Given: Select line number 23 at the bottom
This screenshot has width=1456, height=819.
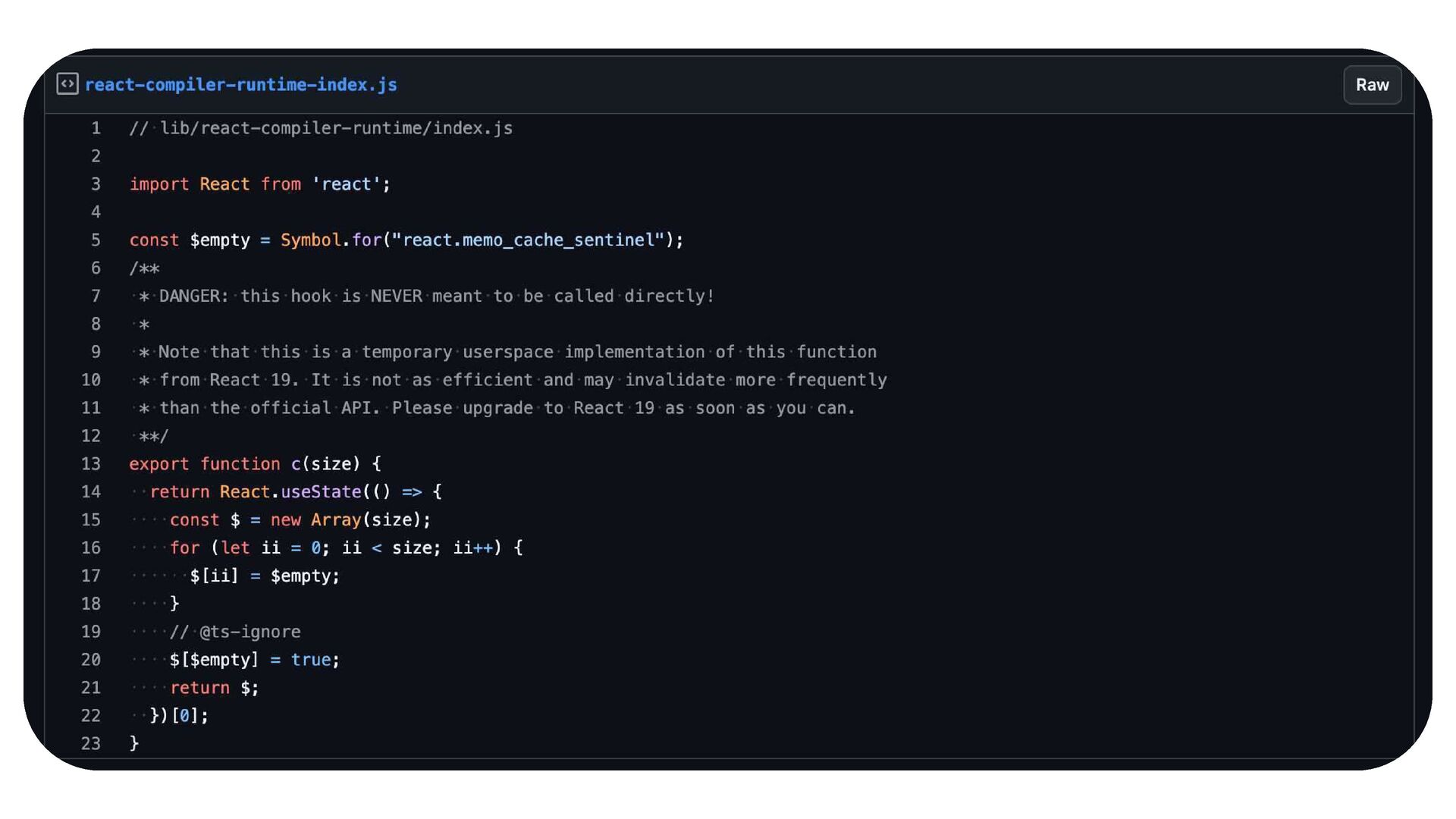Looking at the screenshot, I should pos(91,744).
